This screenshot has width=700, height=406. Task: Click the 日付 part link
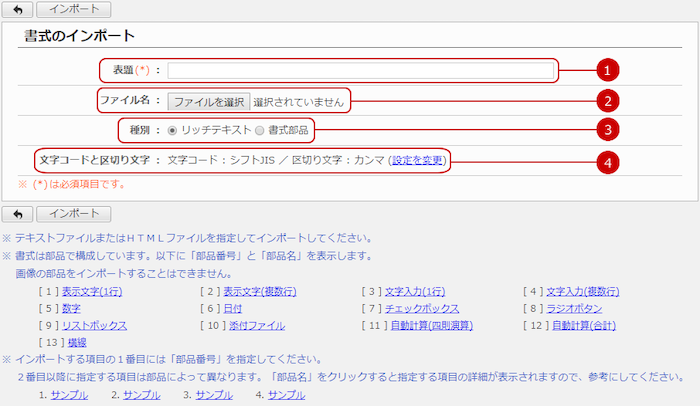click(232, 308)
